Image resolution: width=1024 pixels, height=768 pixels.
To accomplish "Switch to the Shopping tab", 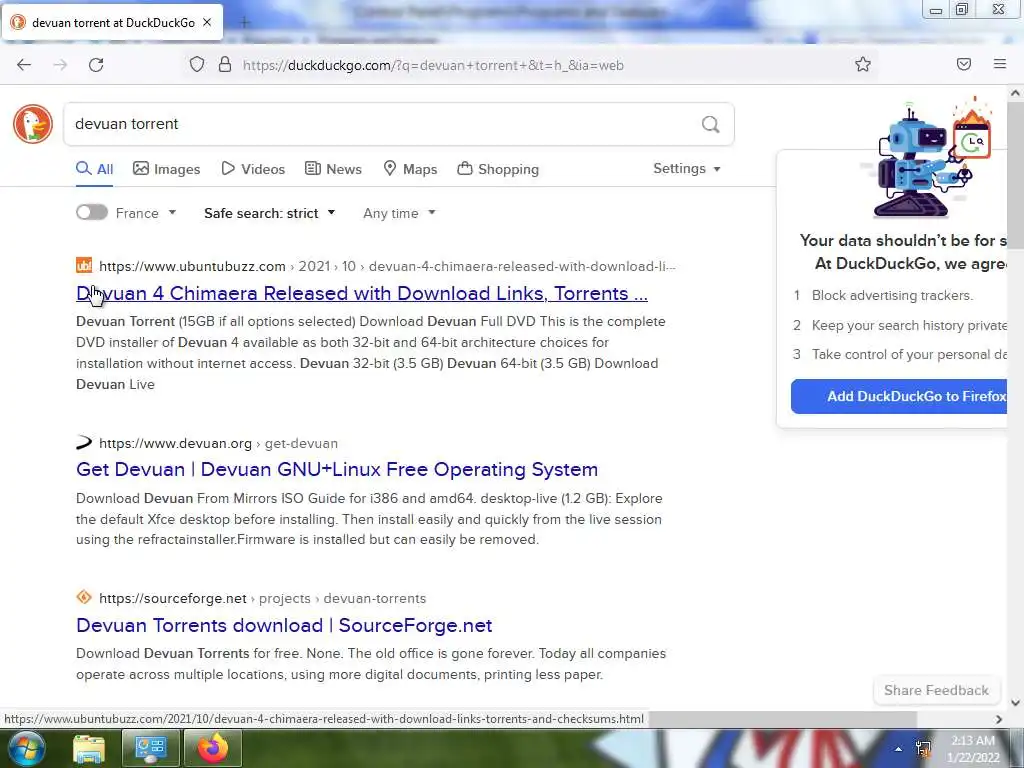I will coord(498,169).
